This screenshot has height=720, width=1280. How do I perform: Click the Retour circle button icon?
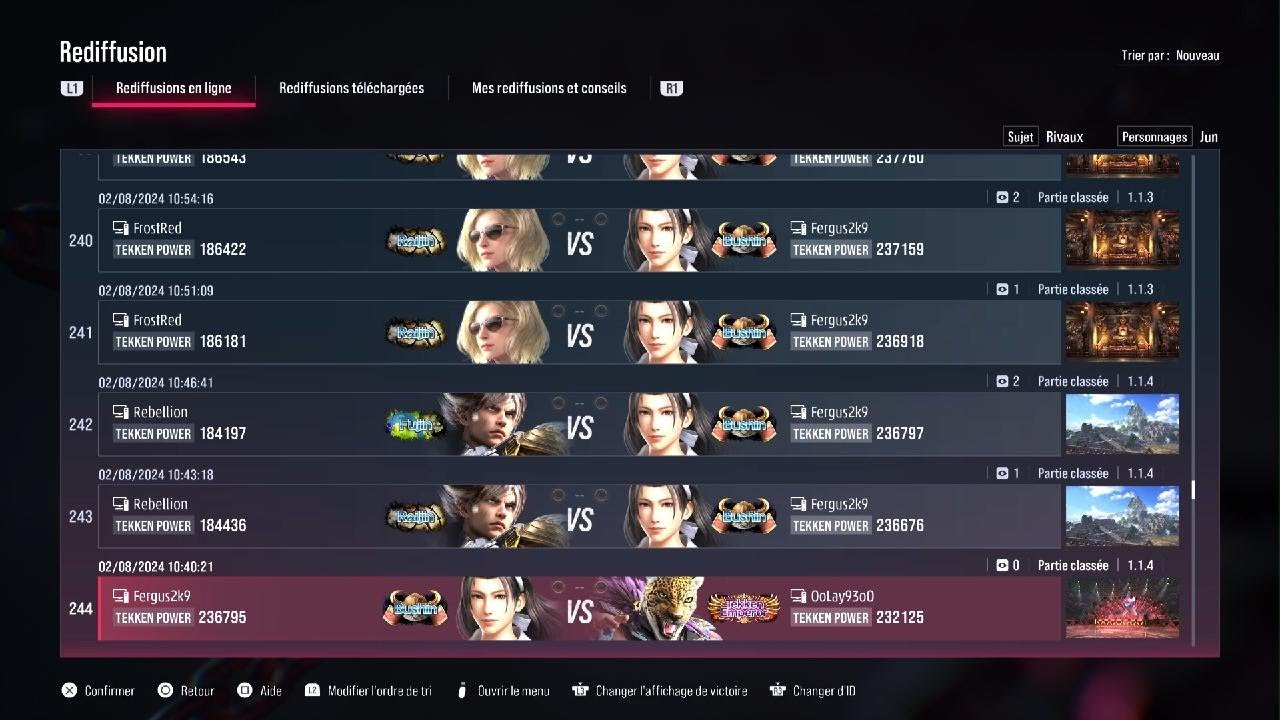(166, 690)
